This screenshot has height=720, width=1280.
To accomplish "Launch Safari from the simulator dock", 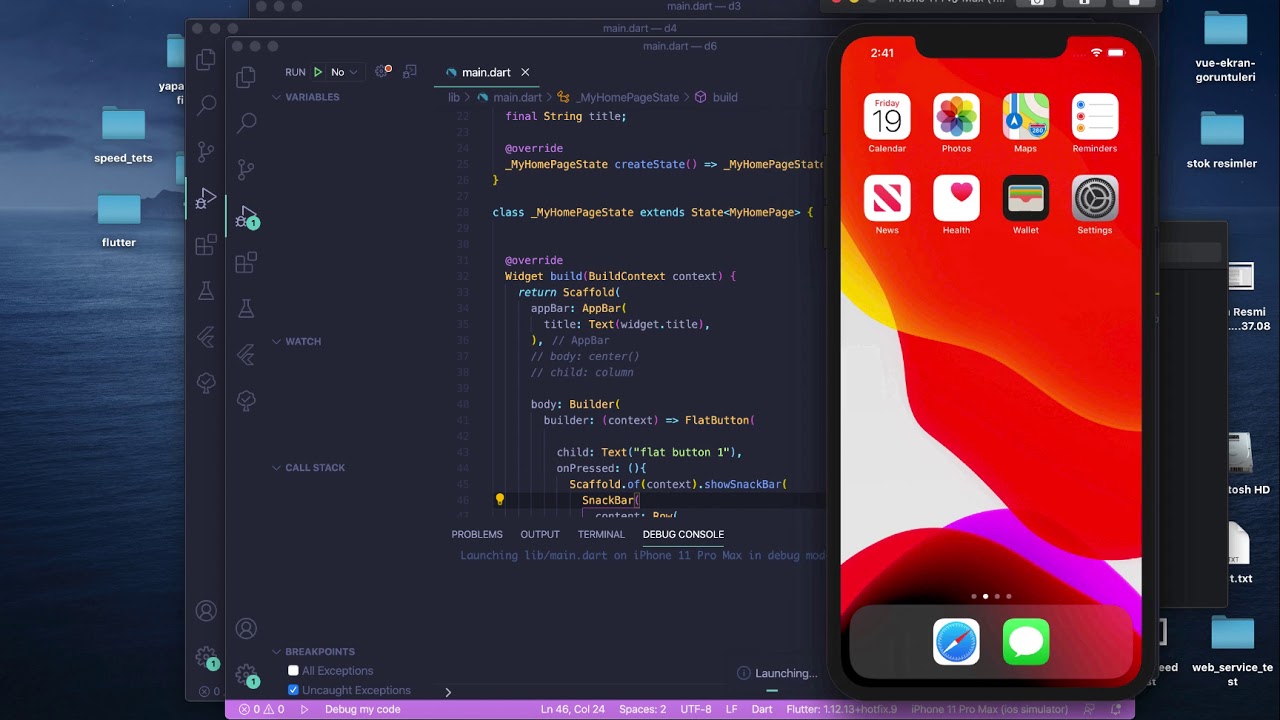I will tap(956, 642).
